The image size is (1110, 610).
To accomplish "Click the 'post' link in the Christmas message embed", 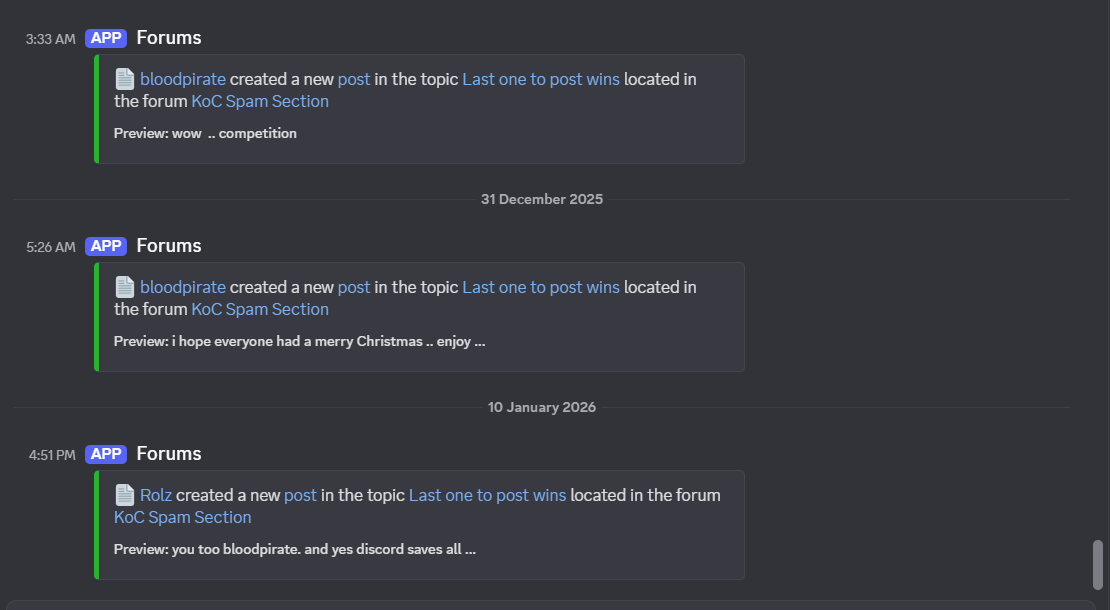I will pos(354,287).
